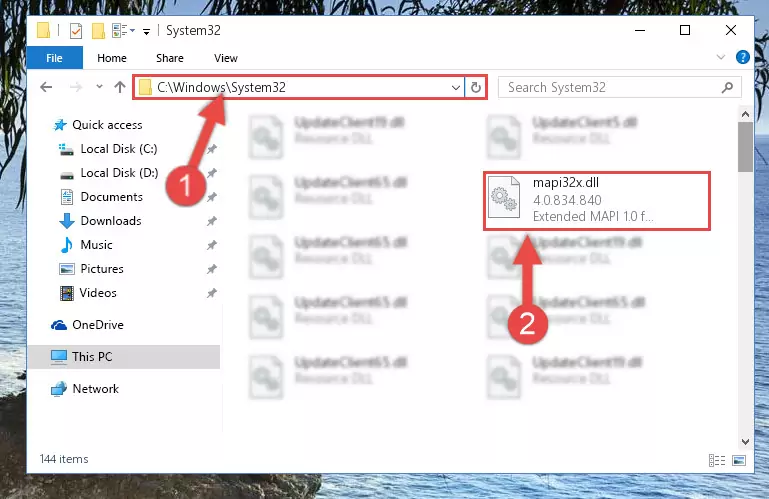Switch to the Home ribbon tab
769x499 pixels.
tap(112, 58)
